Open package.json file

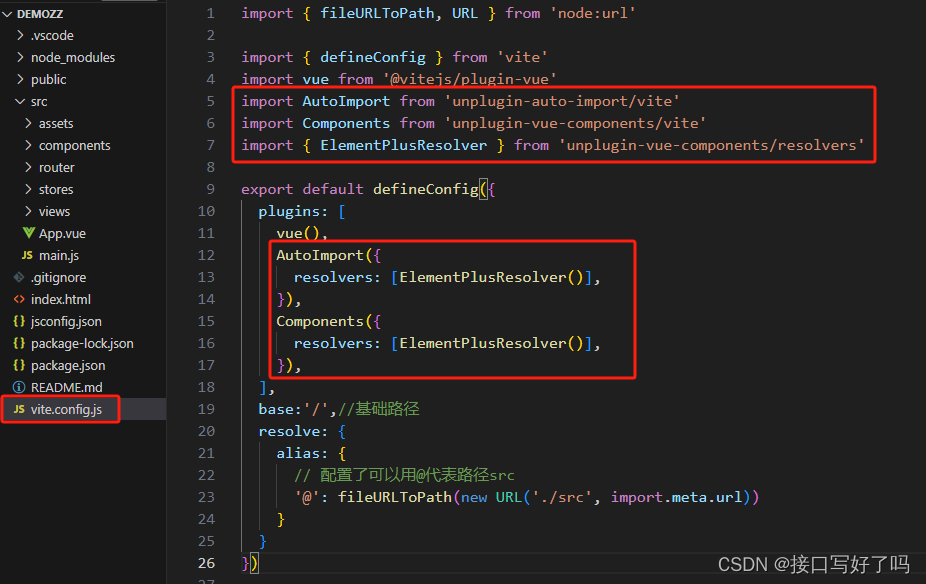coord(68,366)
